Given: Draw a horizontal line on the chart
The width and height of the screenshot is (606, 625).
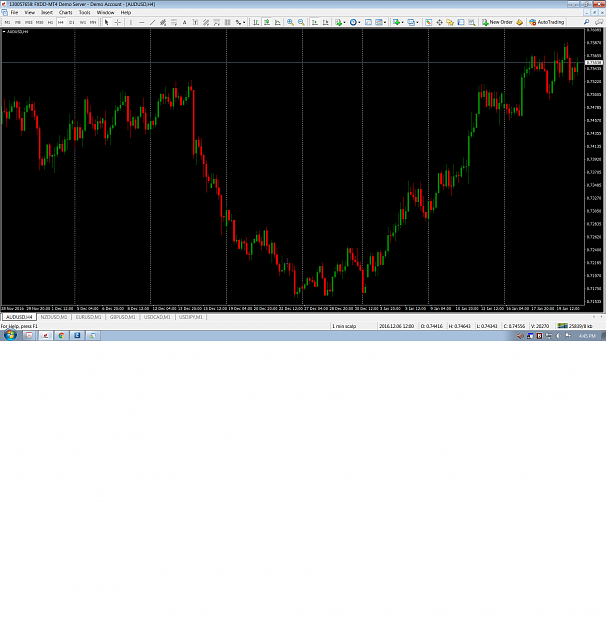Looking at the screenshot, I should pos(142,22).
